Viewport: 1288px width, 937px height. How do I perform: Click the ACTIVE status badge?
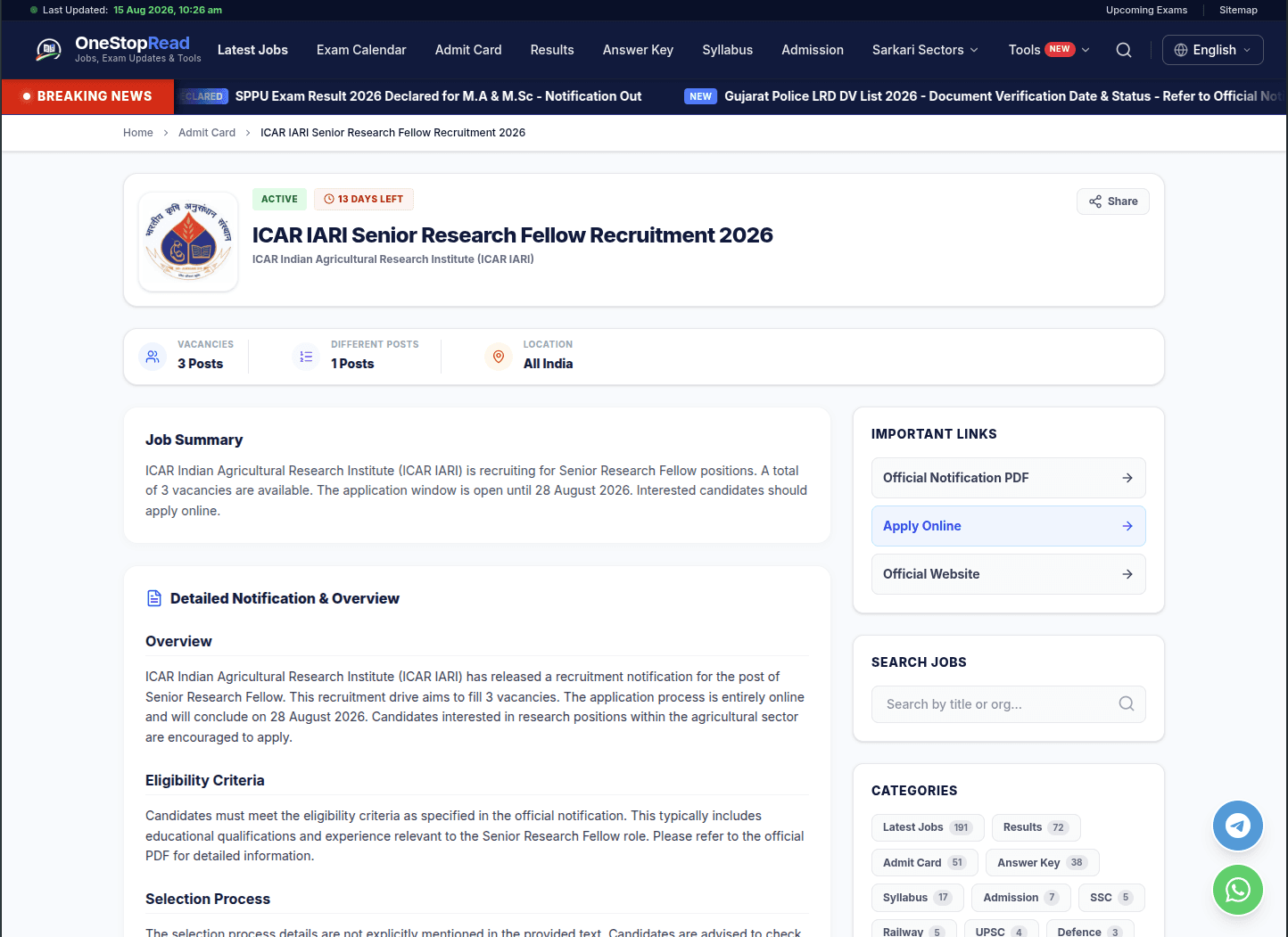279,199
